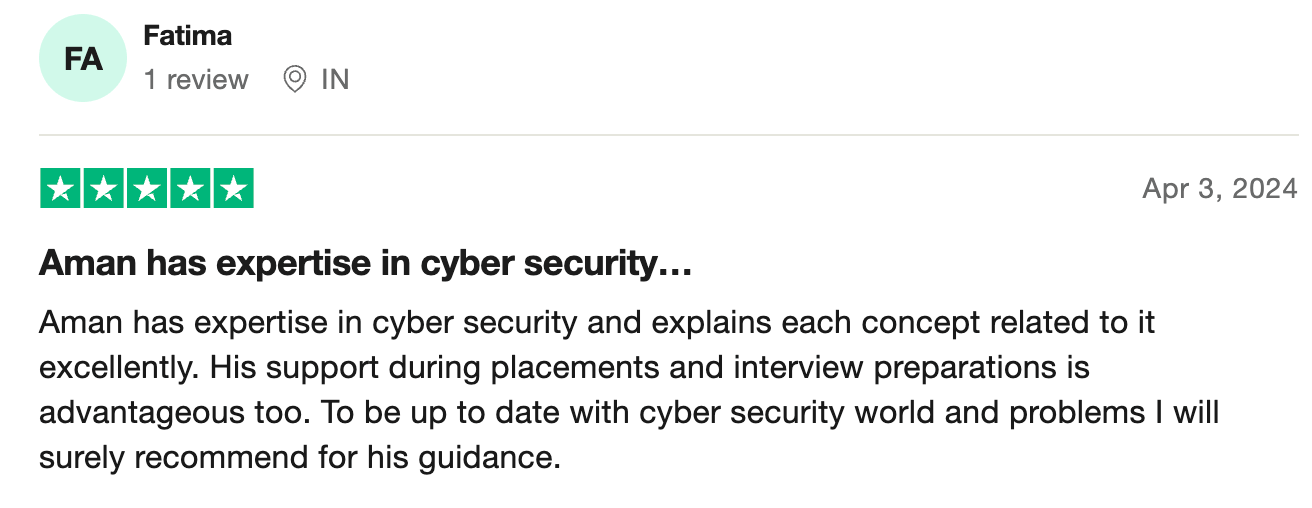Click the location pin icon
Viewport: 1312px width, 508px height.
pyautogui.click(x=294, y=80)
